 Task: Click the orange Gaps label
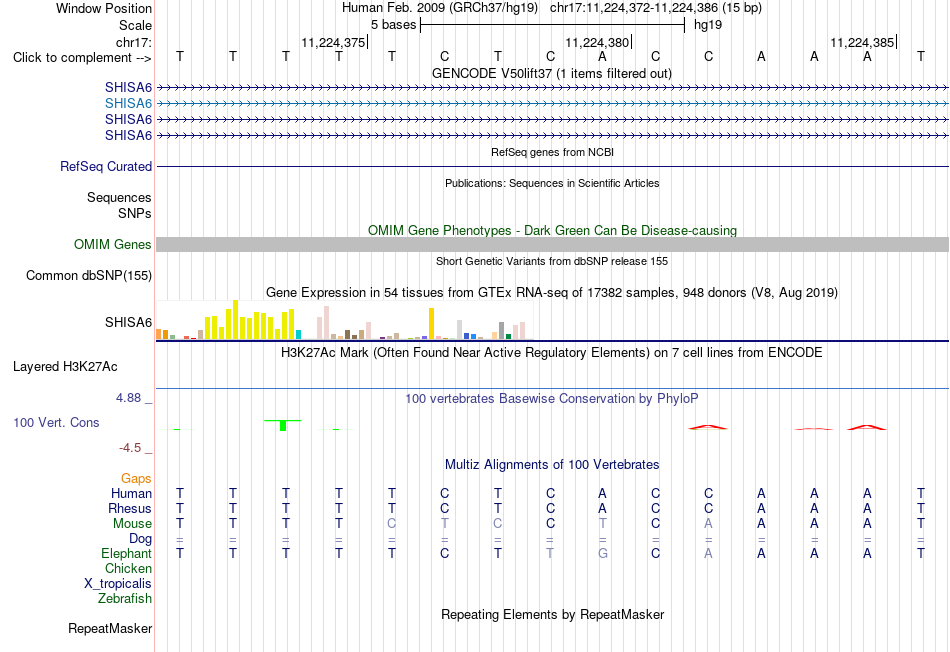pos(136,479)
